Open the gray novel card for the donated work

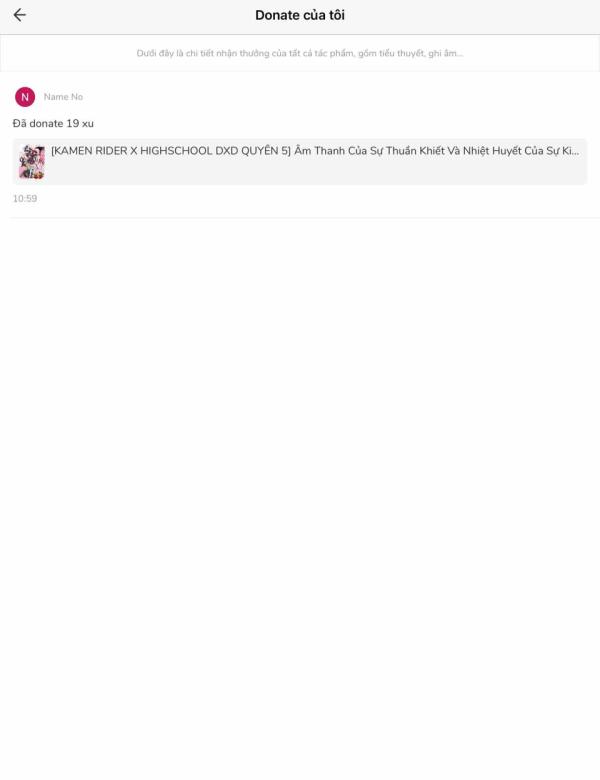pos(300,162)
